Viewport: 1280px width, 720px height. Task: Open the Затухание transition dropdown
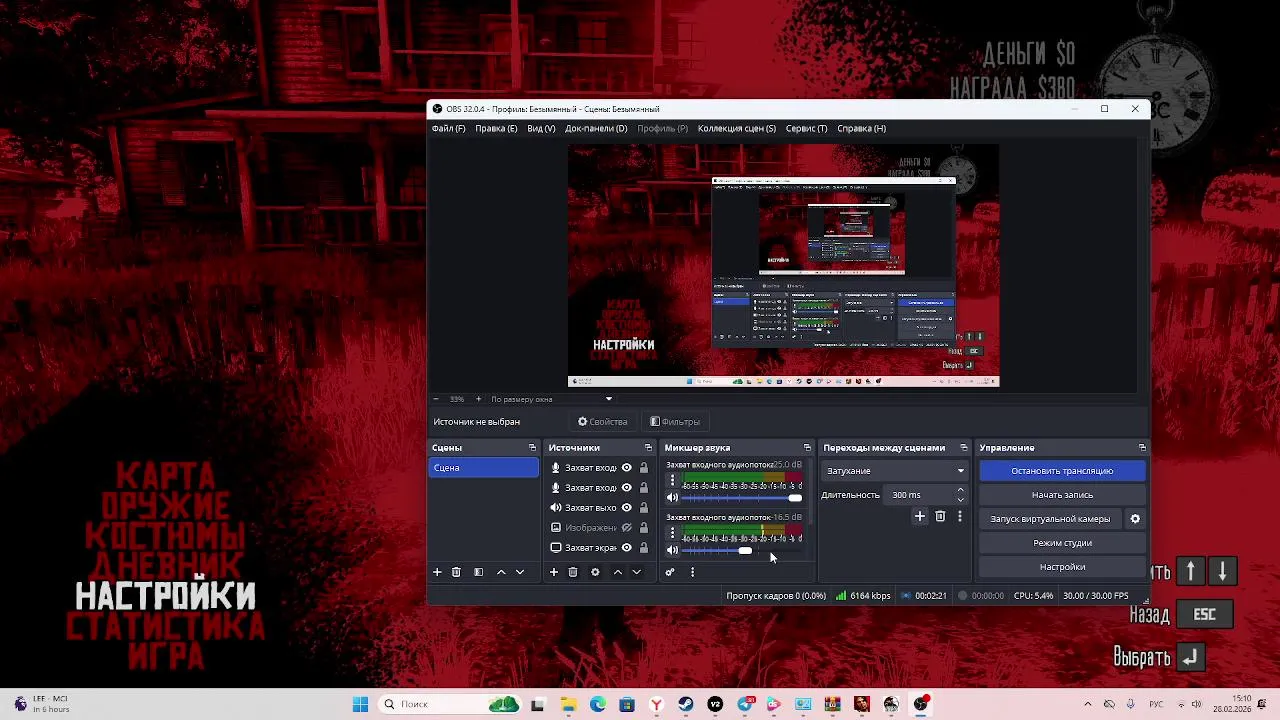pyautogui.click(x=895, y=471)
